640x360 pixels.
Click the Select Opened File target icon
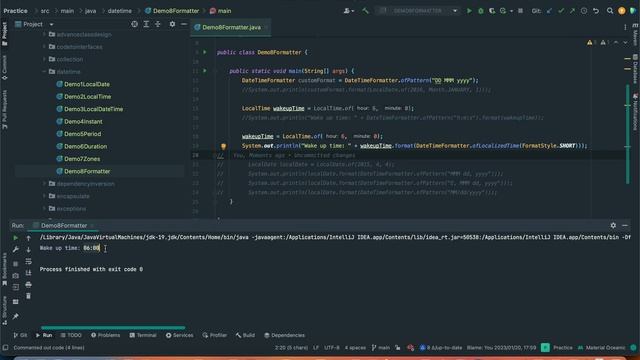[134, 24]
